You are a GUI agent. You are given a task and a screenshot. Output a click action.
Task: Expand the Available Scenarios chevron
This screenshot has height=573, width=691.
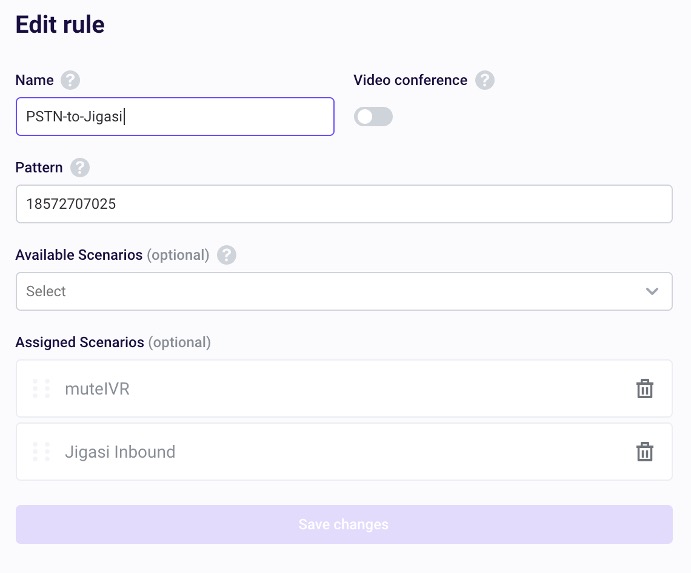(652, 291)
